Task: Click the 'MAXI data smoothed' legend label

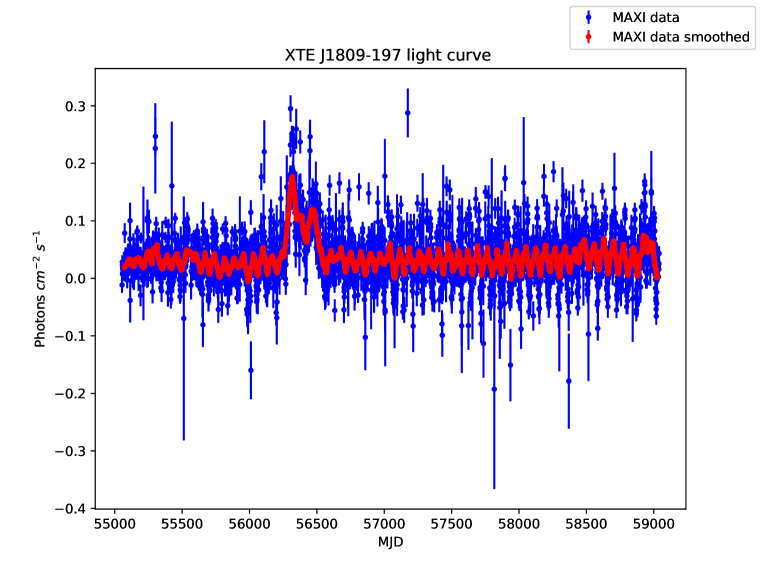Action: [x=681, y=37]
